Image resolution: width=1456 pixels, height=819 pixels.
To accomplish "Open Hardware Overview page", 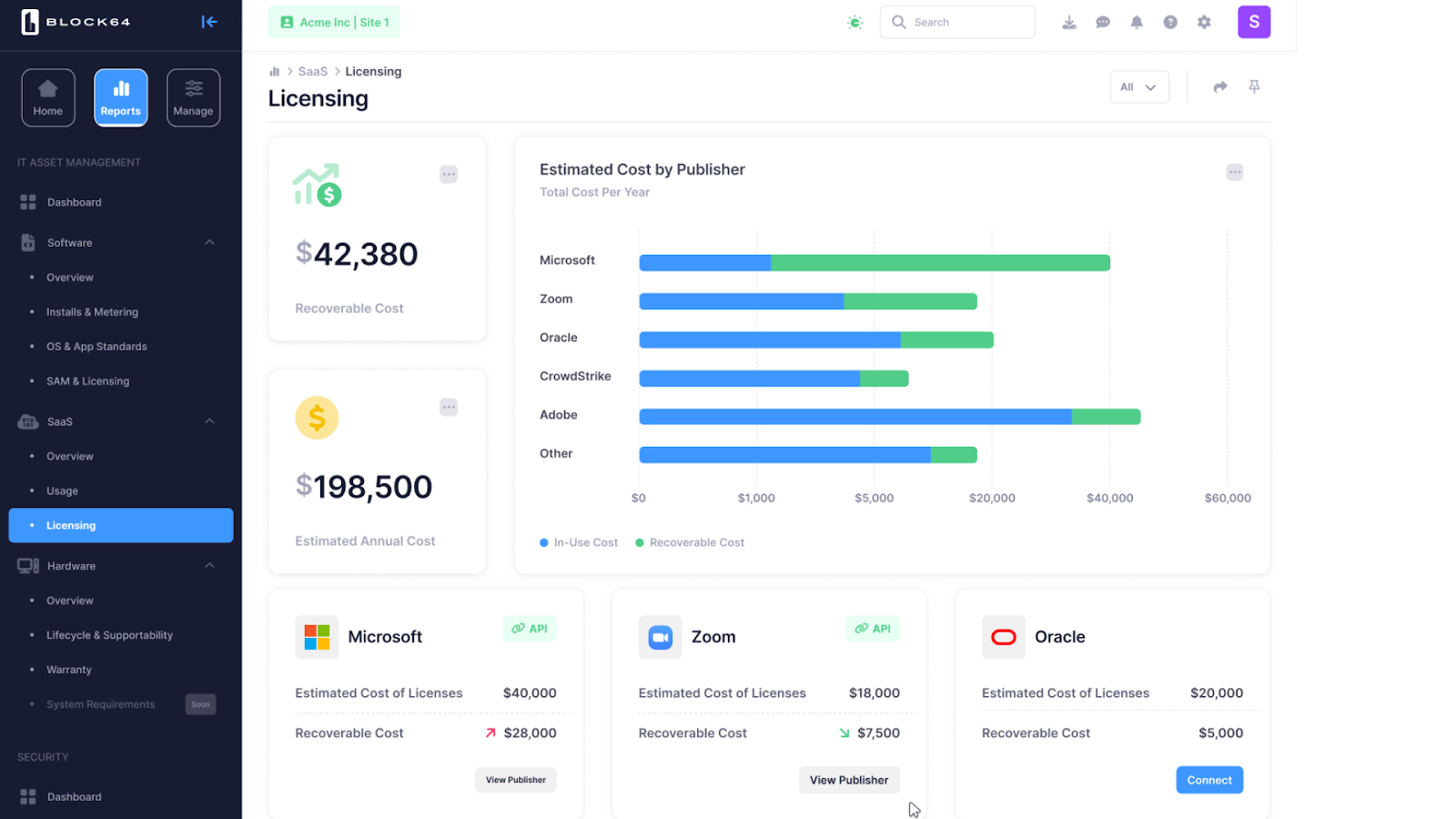I will [70, 601].
